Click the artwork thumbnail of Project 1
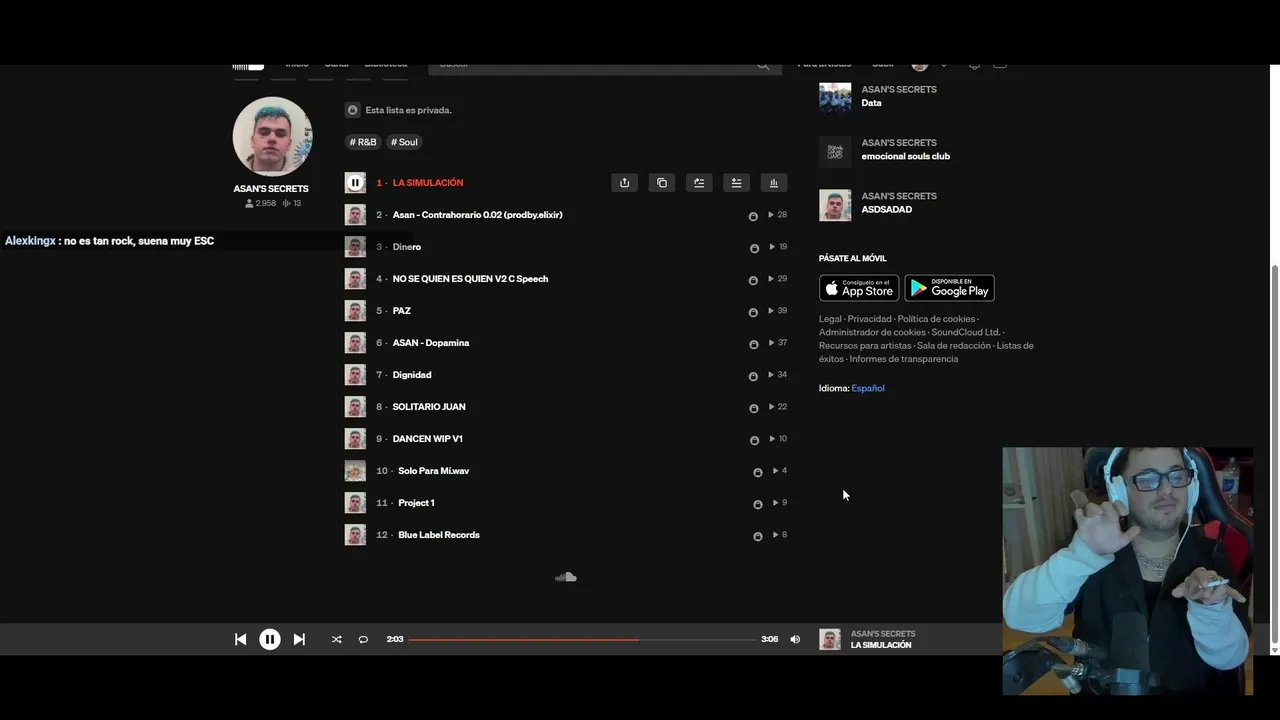1280x720 pixels. pyautogui.click(x=355, y=503)
